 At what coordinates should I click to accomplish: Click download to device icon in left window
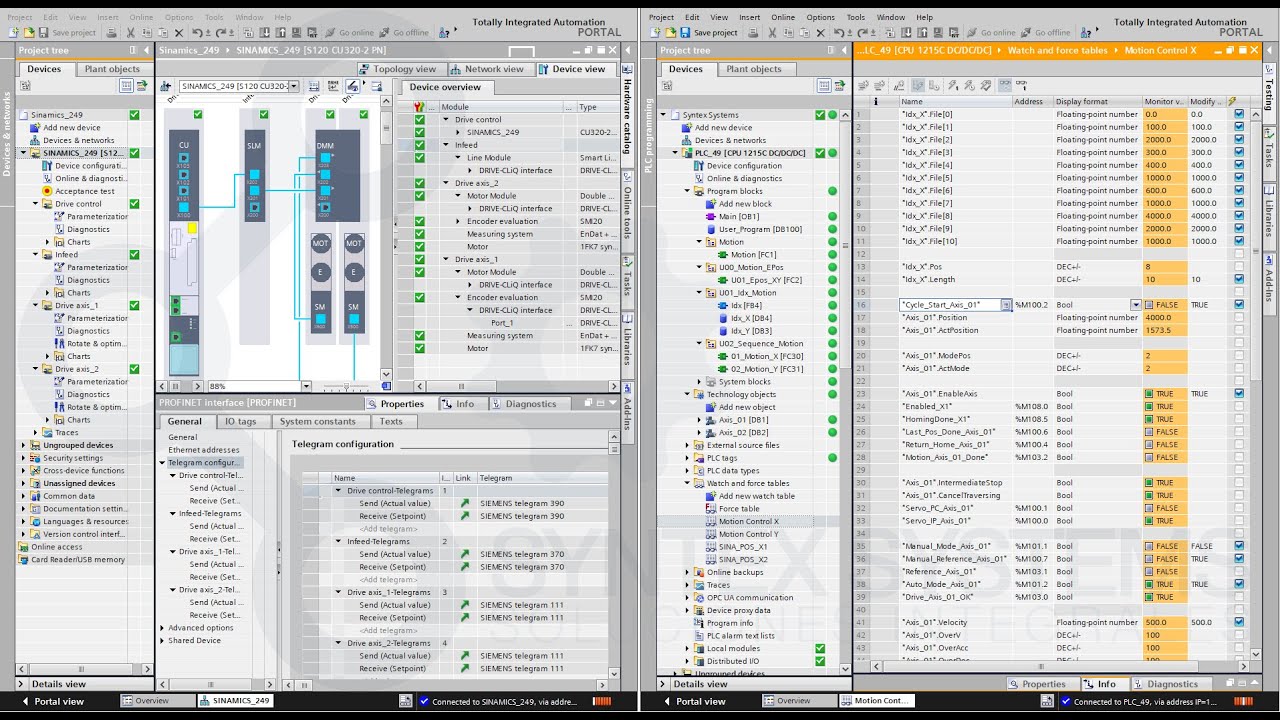tap(266, 32)
